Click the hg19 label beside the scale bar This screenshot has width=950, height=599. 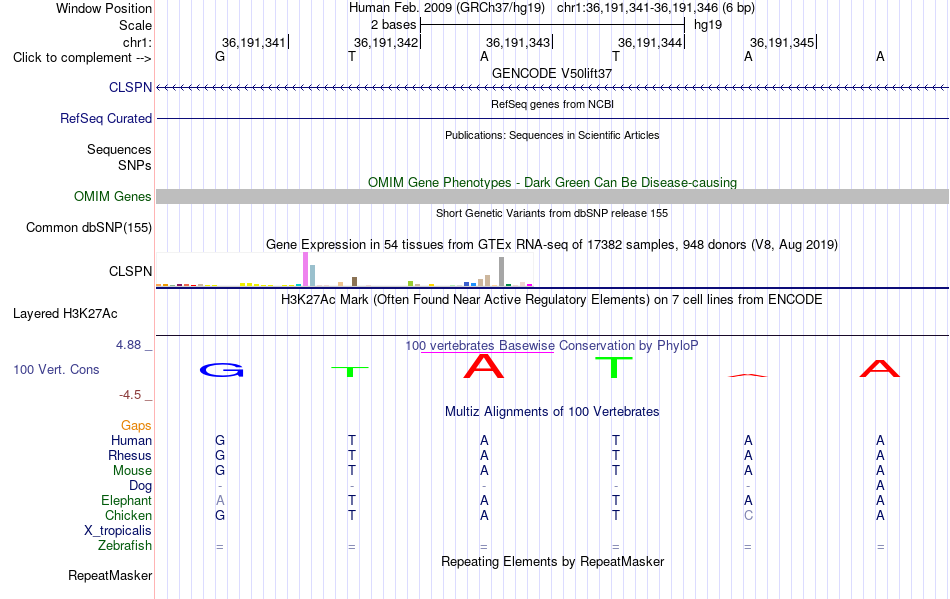(x=708, y=25)
